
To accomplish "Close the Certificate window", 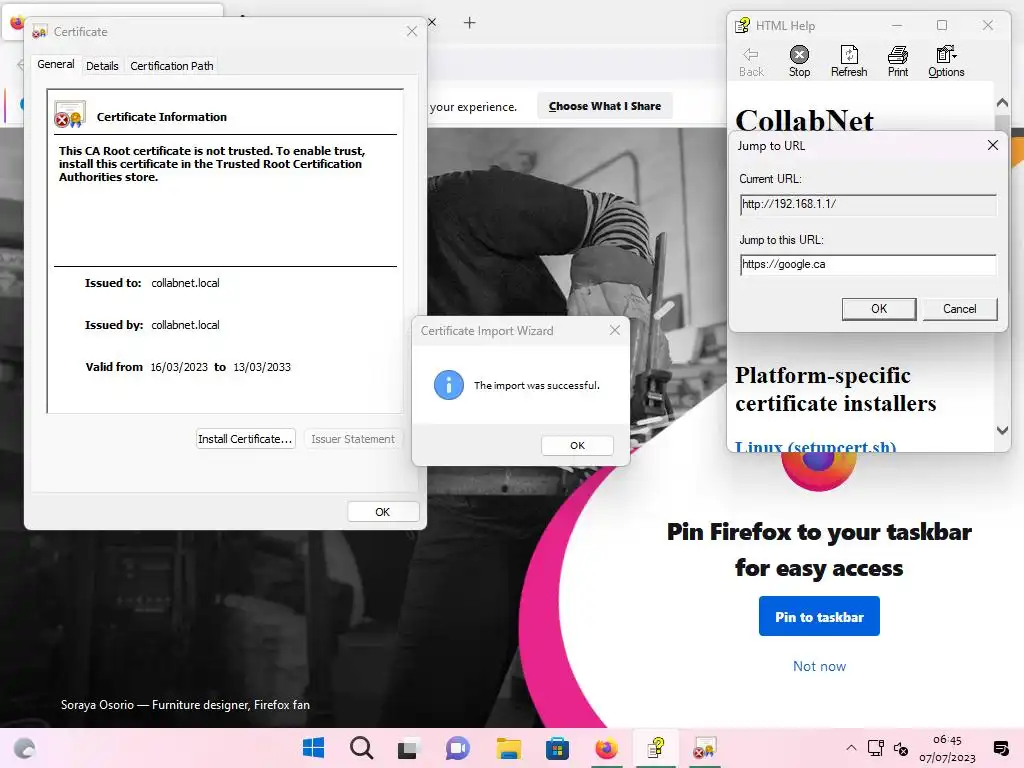I will coord(411,31).
